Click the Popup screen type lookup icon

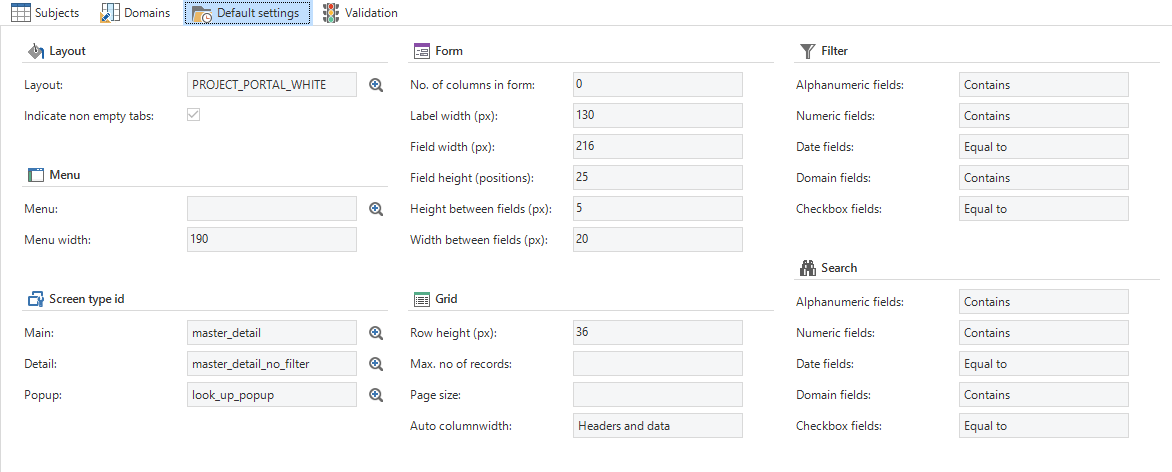click(x=376, y=395)
